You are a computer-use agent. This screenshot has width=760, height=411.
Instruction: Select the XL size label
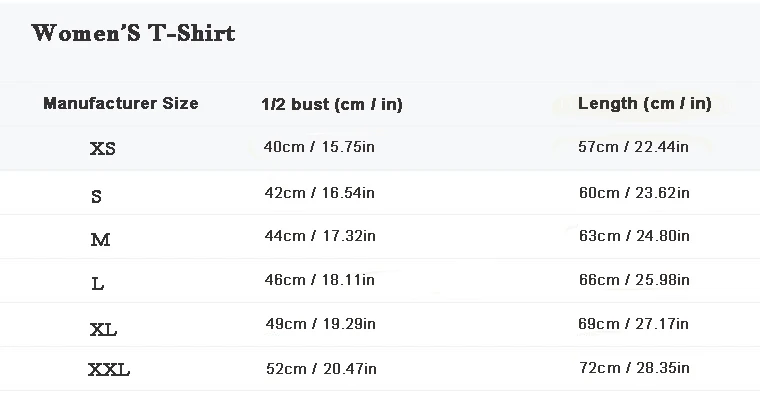point(102,328)
